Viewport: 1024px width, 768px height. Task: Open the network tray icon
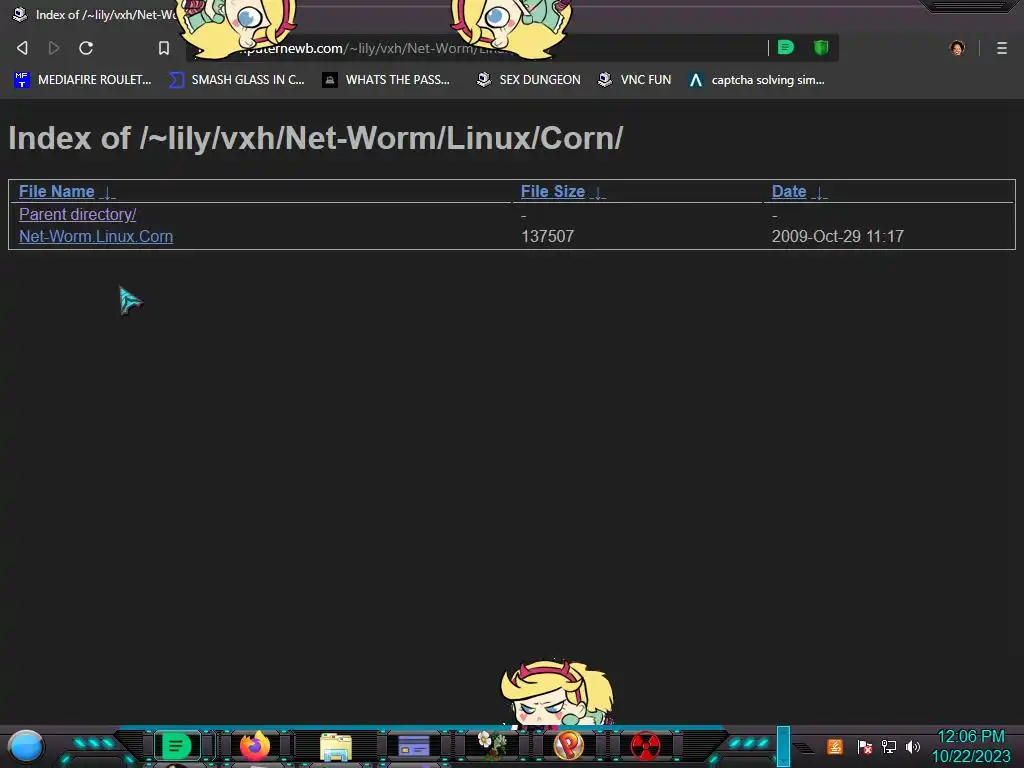coord(889,746)
